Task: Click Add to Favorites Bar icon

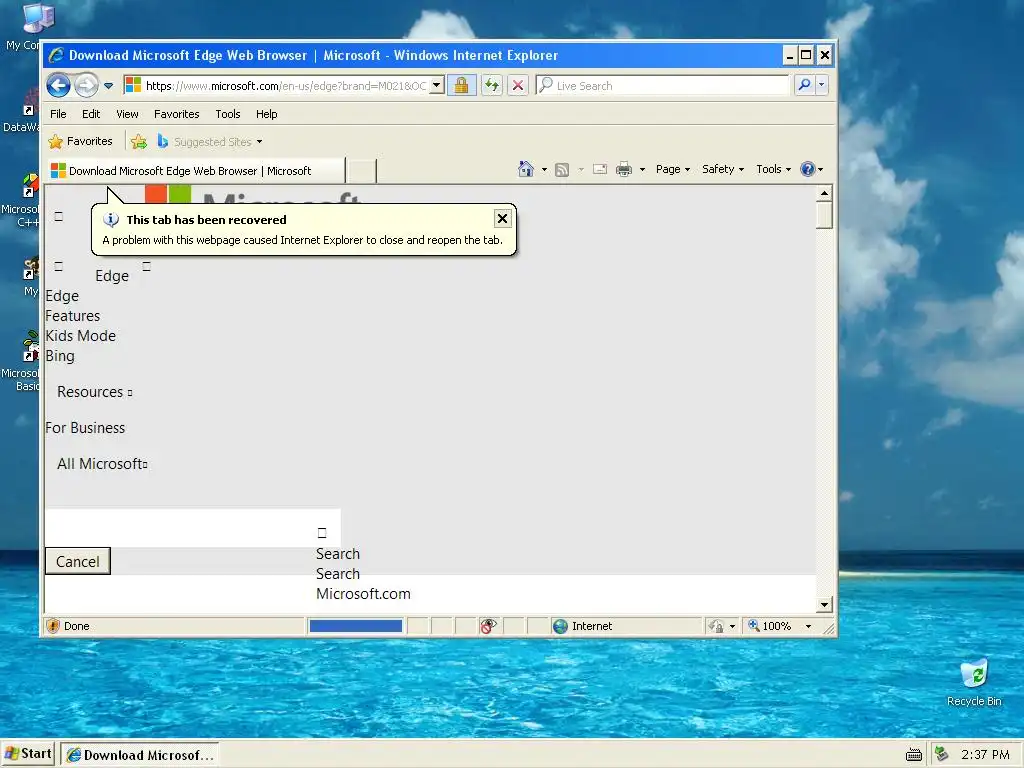Action: click(139, 141)
